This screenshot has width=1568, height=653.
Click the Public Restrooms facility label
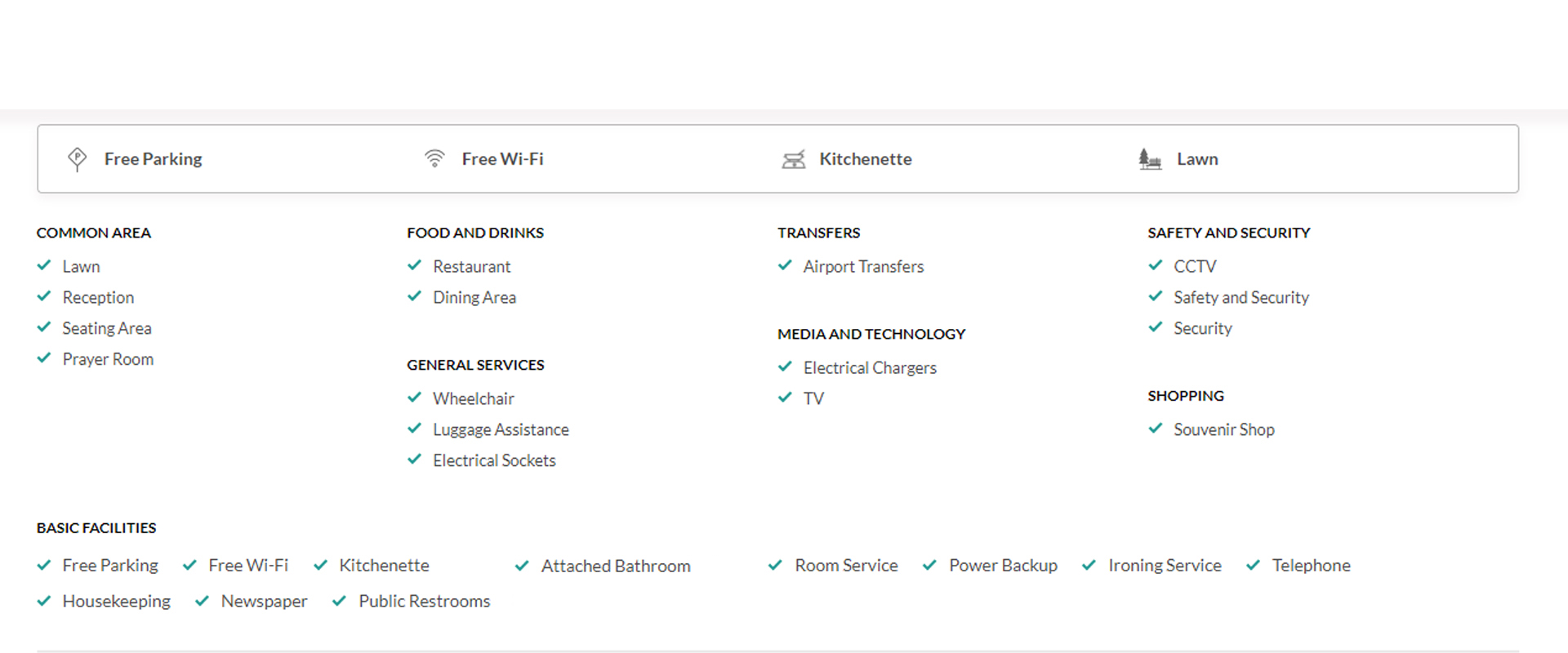[424, 601]
